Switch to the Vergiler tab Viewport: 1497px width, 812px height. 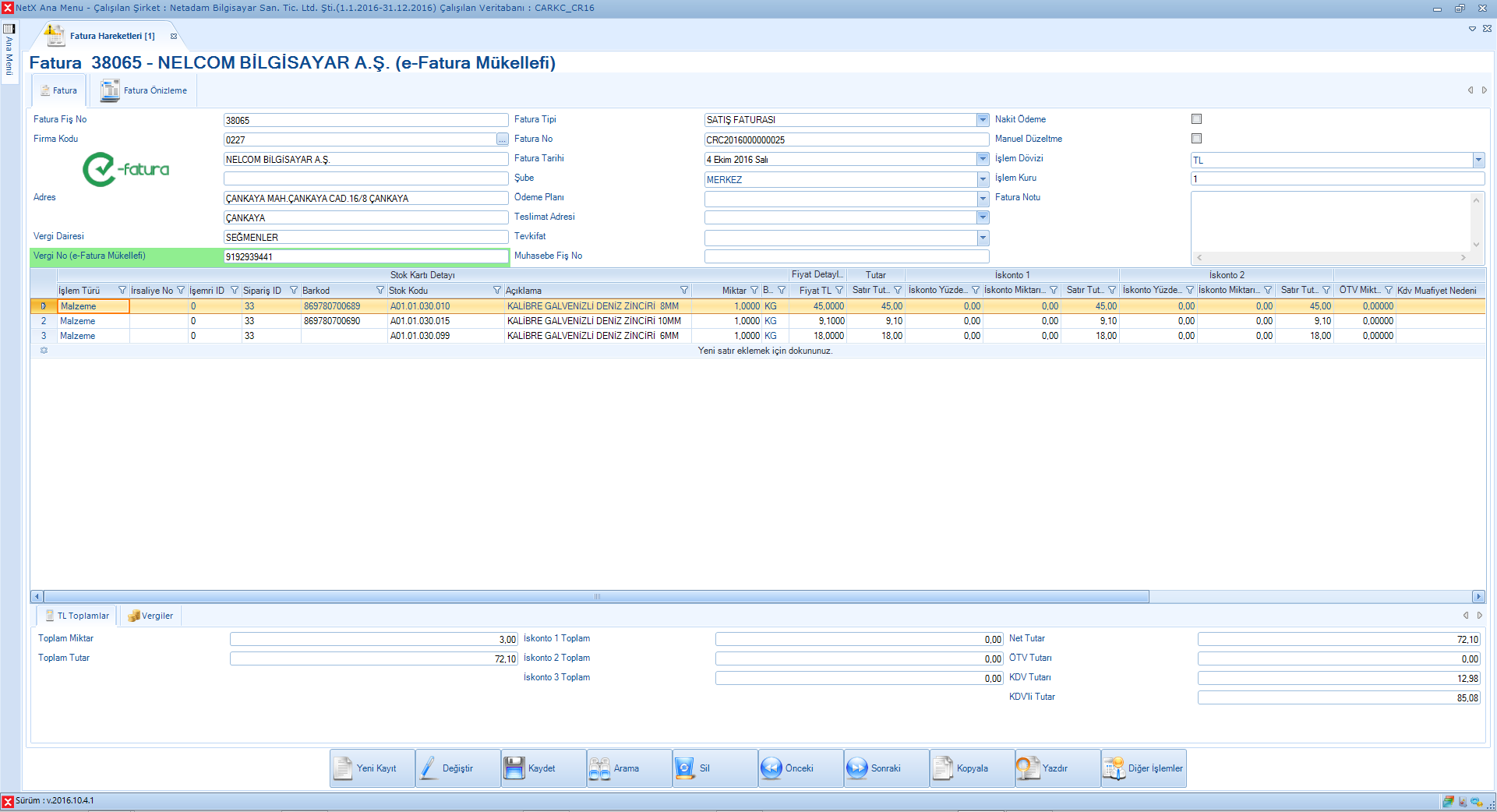coord(150,616)
